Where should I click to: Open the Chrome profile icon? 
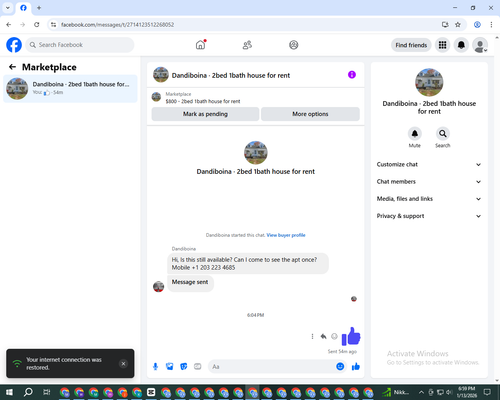pos(477,25)
